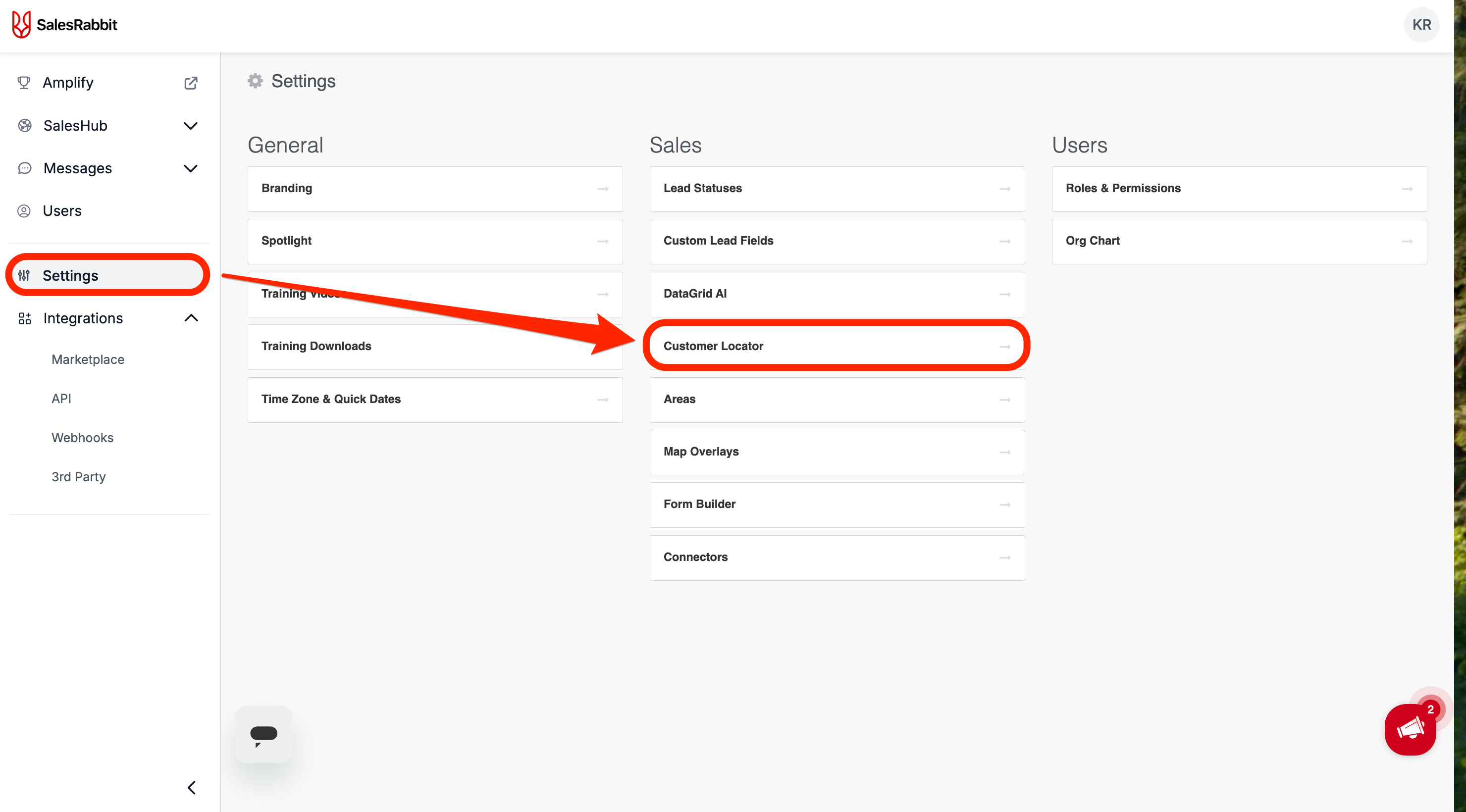This screenshot has width=1466, height=812.
Task: Collapse the Integrations section chevron
Action: point(191,318)
